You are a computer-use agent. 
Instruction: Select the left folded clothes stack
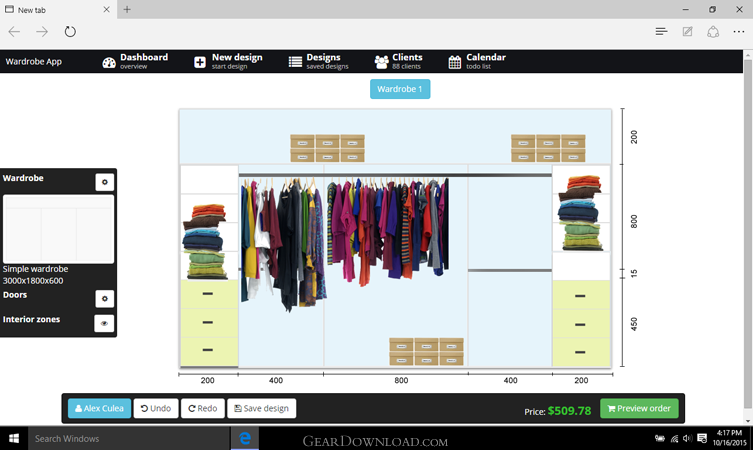[x=205, y=241]
